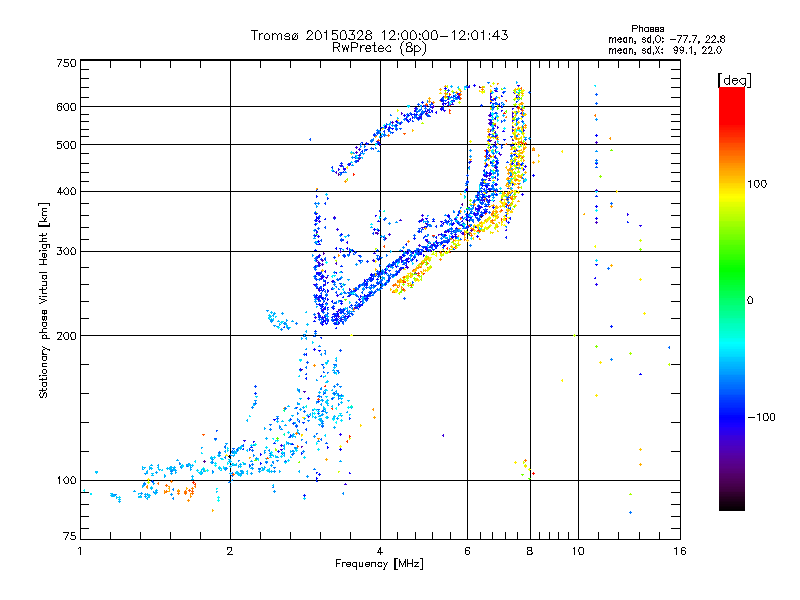Viewport: 800px width, 600px height.
Task: Click the colorbar '0' tick label
Action: pos(749,301)
